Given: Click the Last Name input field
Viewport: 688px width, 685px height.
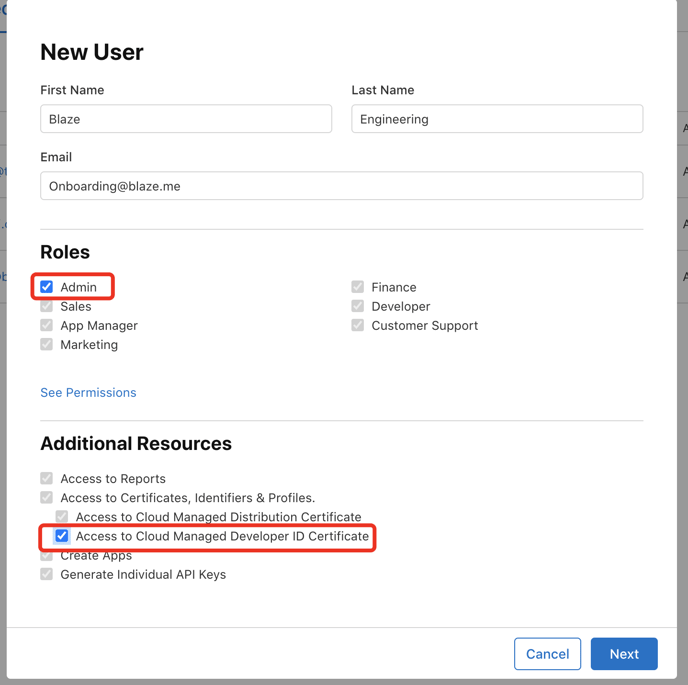Looking at the screenshot, I should tap(497, 119).
